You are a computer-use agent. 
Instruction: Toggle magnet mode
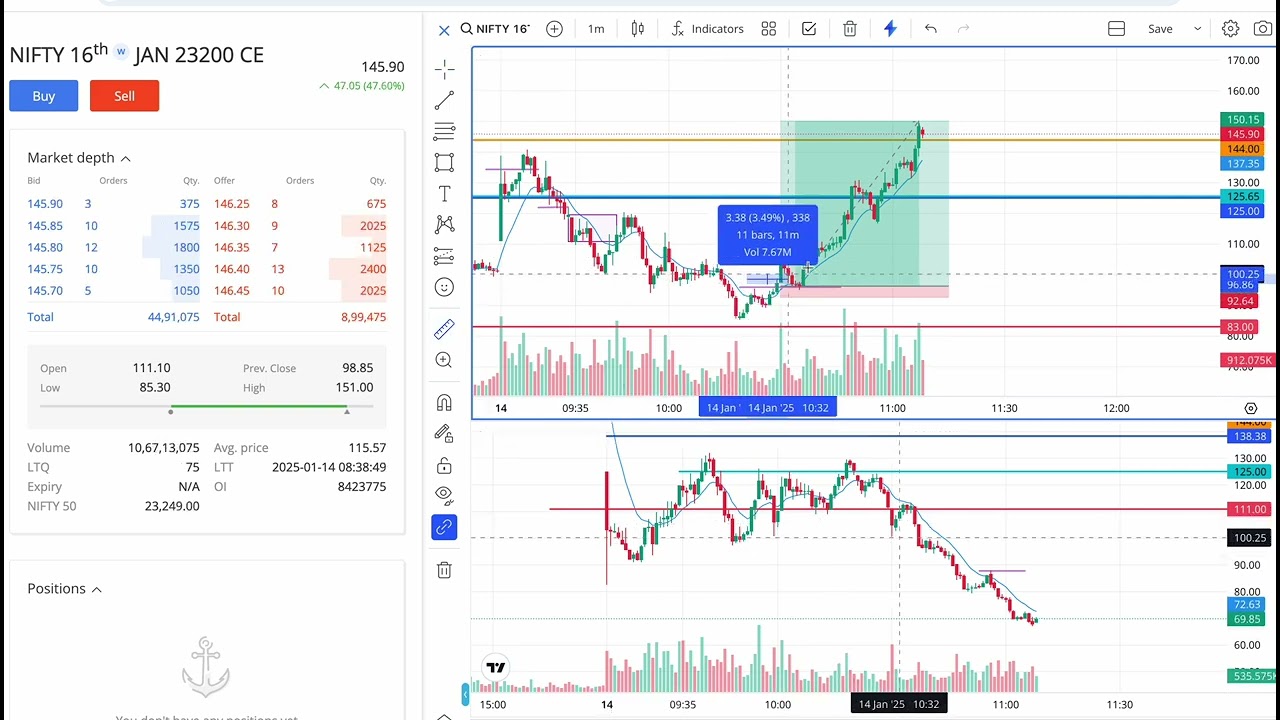tap(445, 402)
